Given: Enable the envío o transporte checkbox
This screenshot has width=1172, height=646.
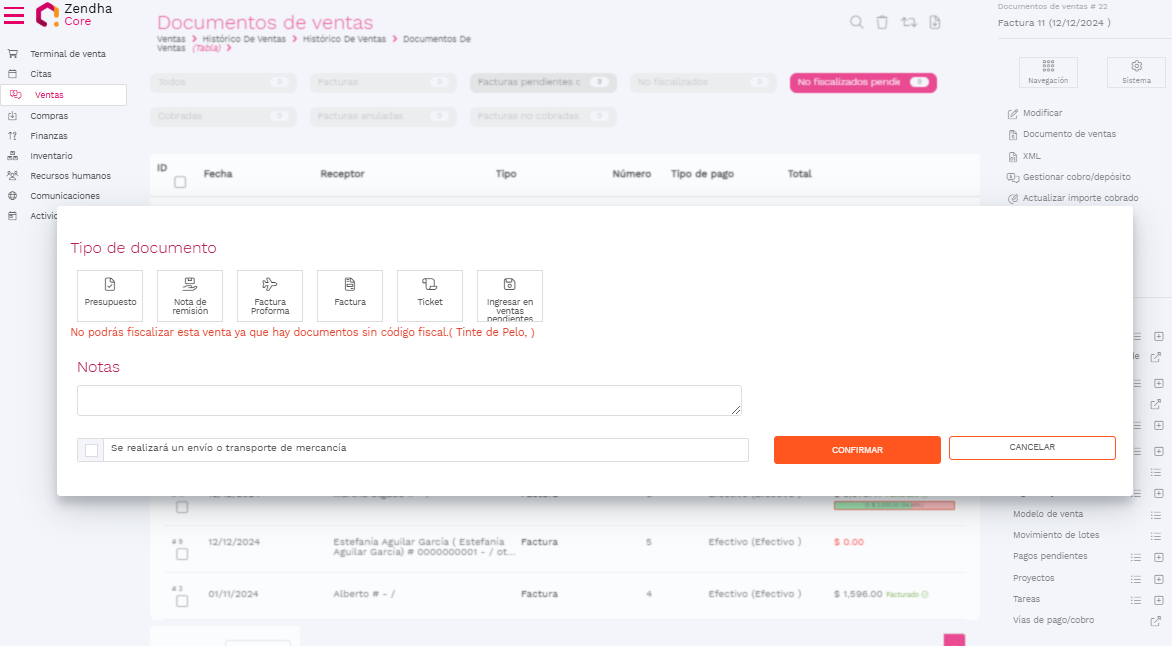Looking at the screenshot, I should point(92,450).
